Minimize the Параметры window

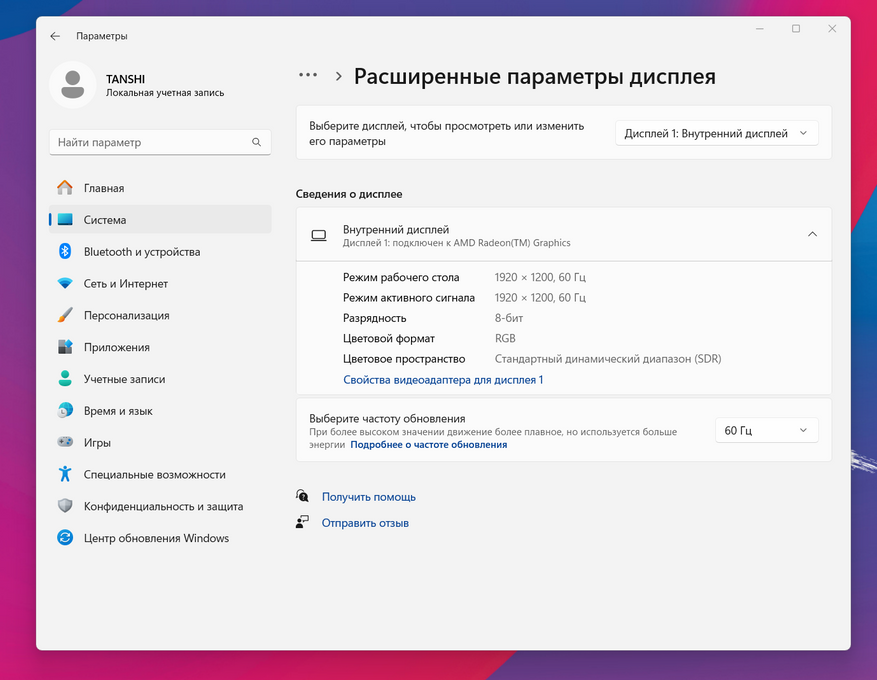pyautogui.click(x=760, y=29)
